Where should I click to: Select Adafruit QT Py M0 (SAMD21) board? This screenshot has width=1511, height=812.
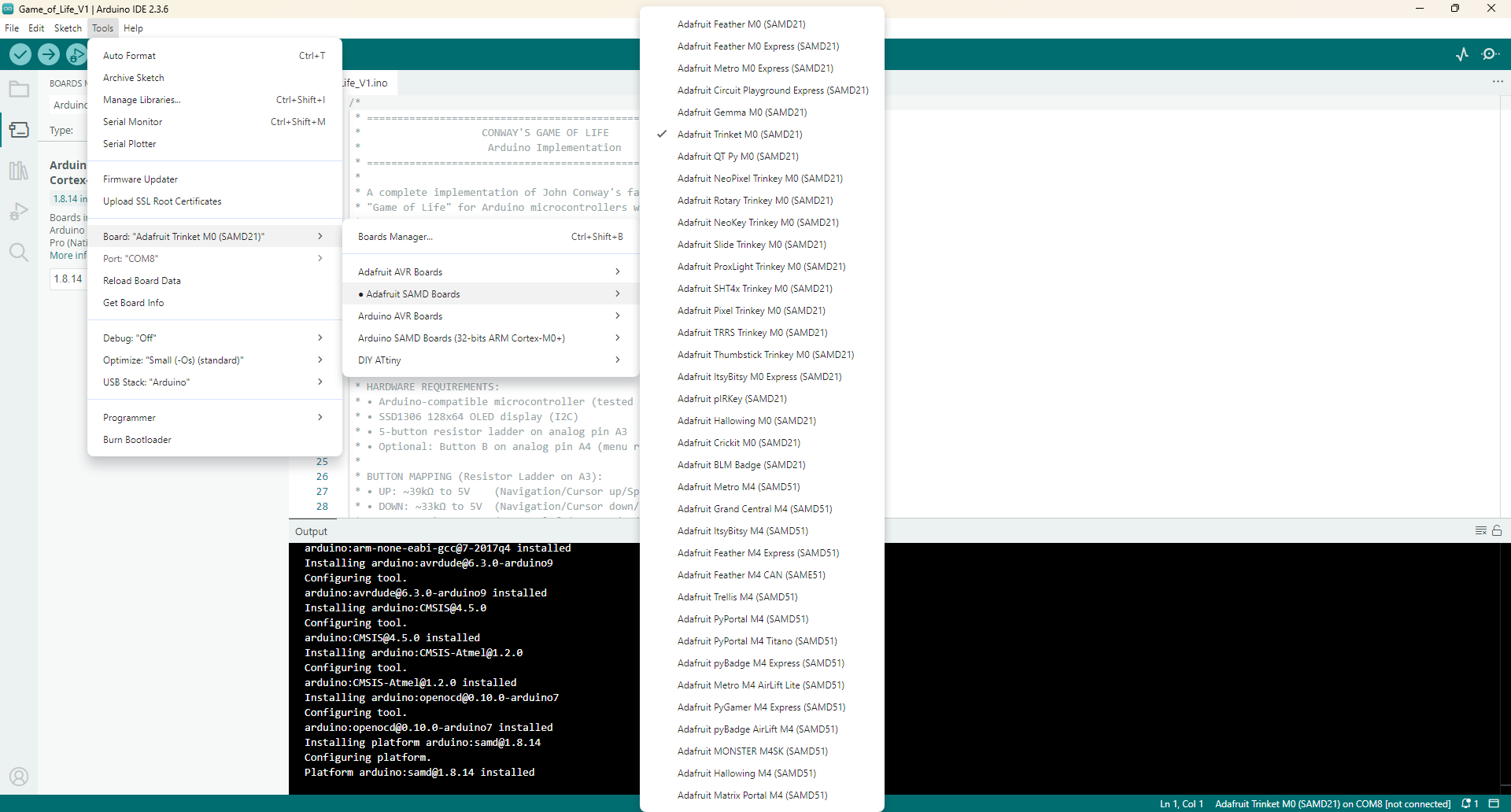click(762, 157)
